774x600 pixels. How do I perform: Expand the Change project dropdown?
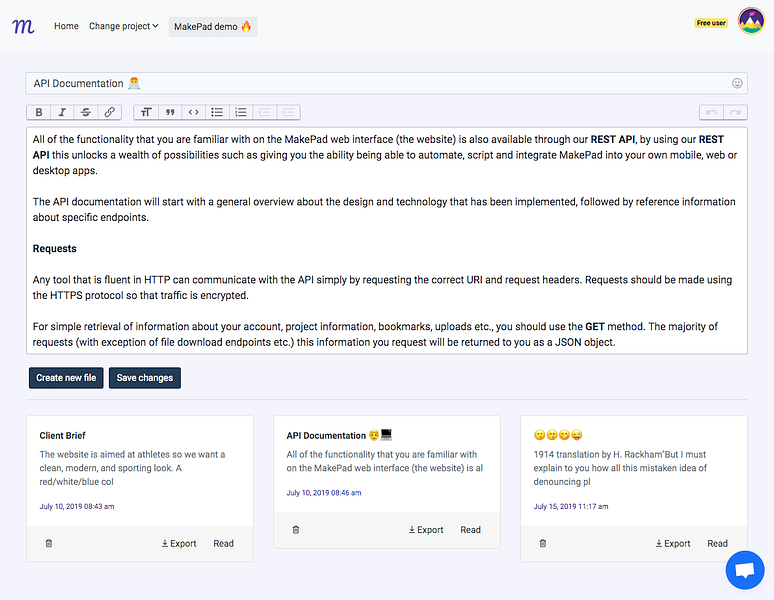pos(123,26)
